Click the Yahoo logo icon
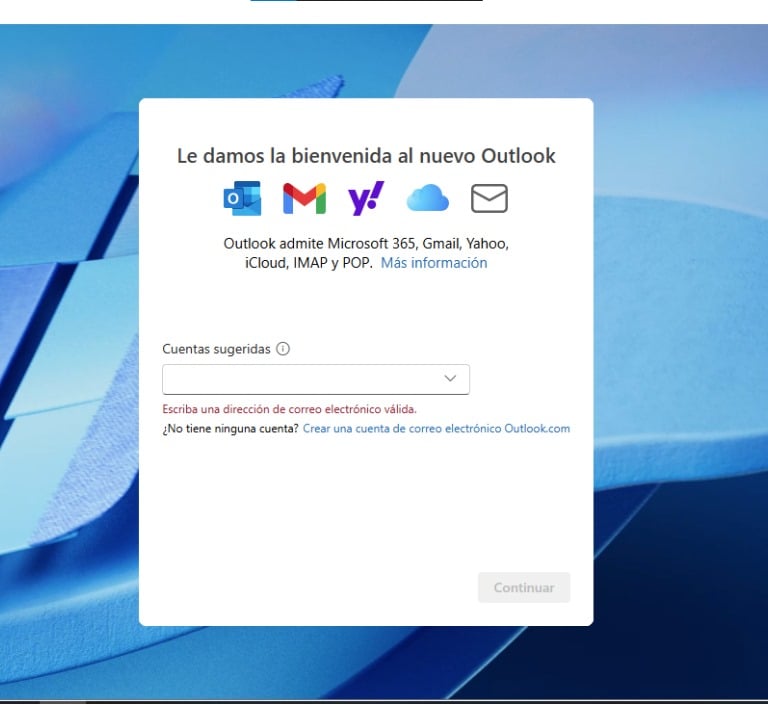768x704 pixels. click(366, 198)
